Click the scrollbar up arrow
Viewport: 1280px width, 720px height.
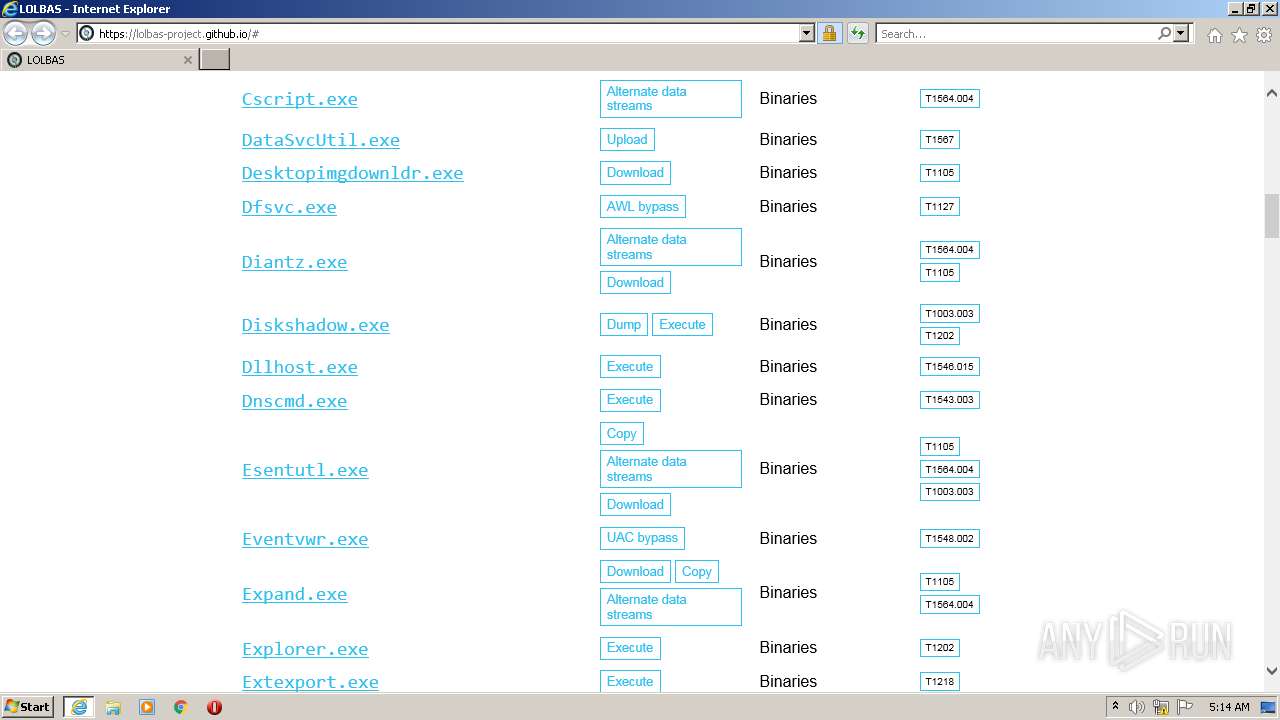click(x=1271, y=93)
